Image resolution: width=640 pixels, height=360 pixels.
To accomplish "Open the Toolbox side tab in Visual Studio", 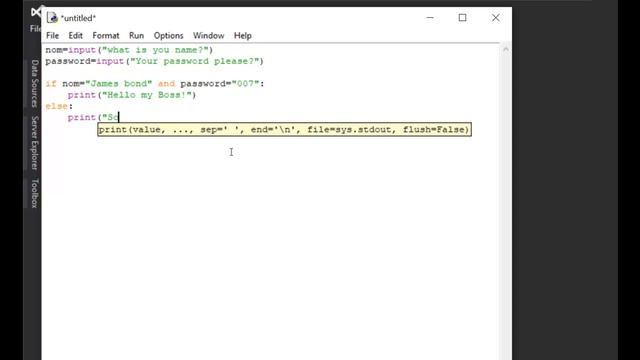I will coord(35,193).
